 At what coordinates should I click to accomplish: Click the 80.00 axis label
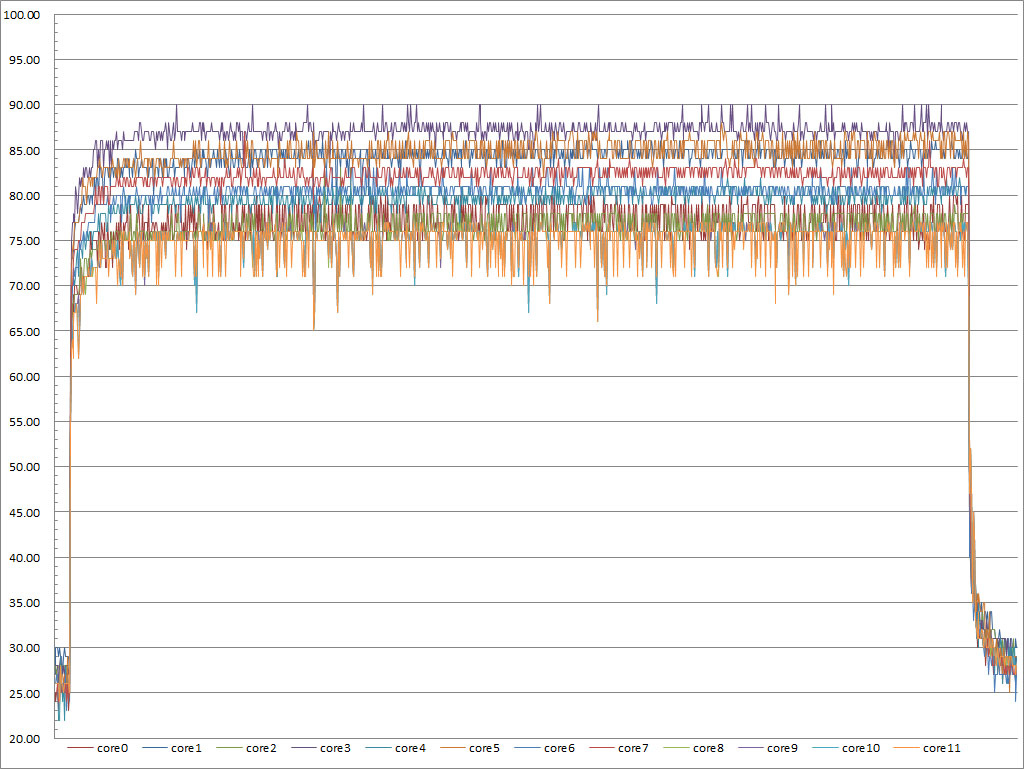(24, 196)
